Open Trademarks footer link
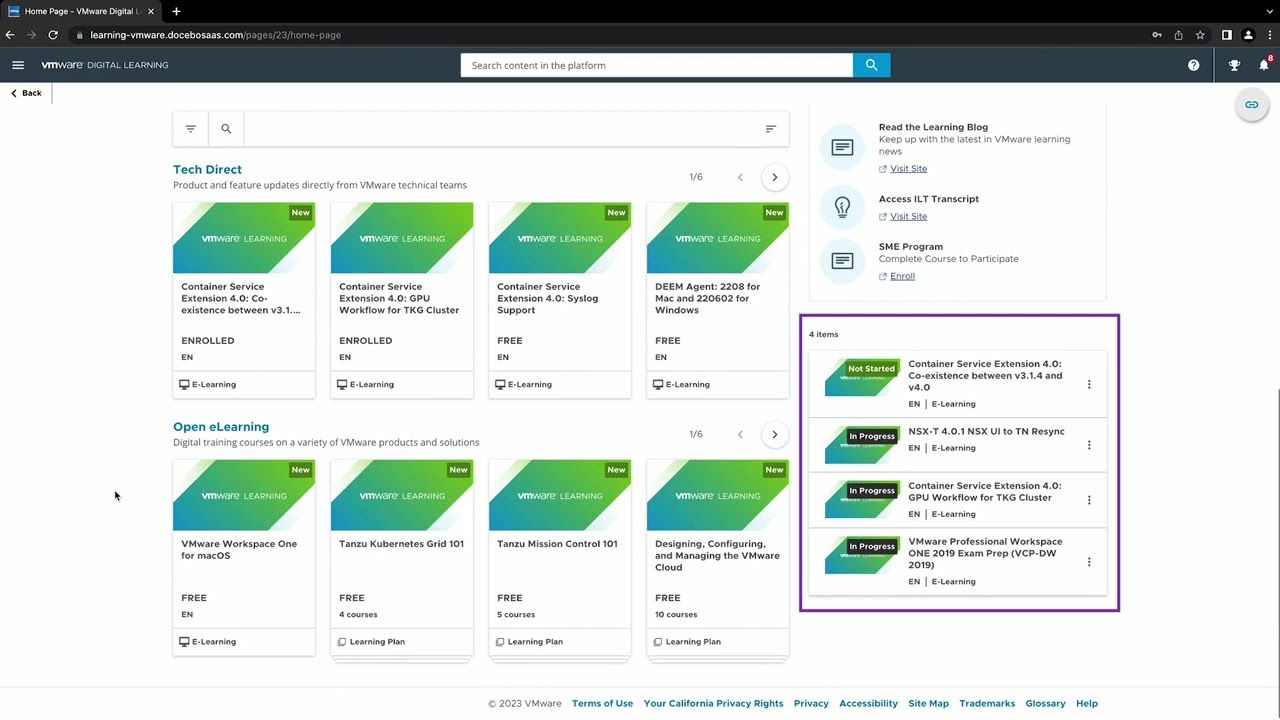This screenshot has width=1280, height=720. pos(987,703)
